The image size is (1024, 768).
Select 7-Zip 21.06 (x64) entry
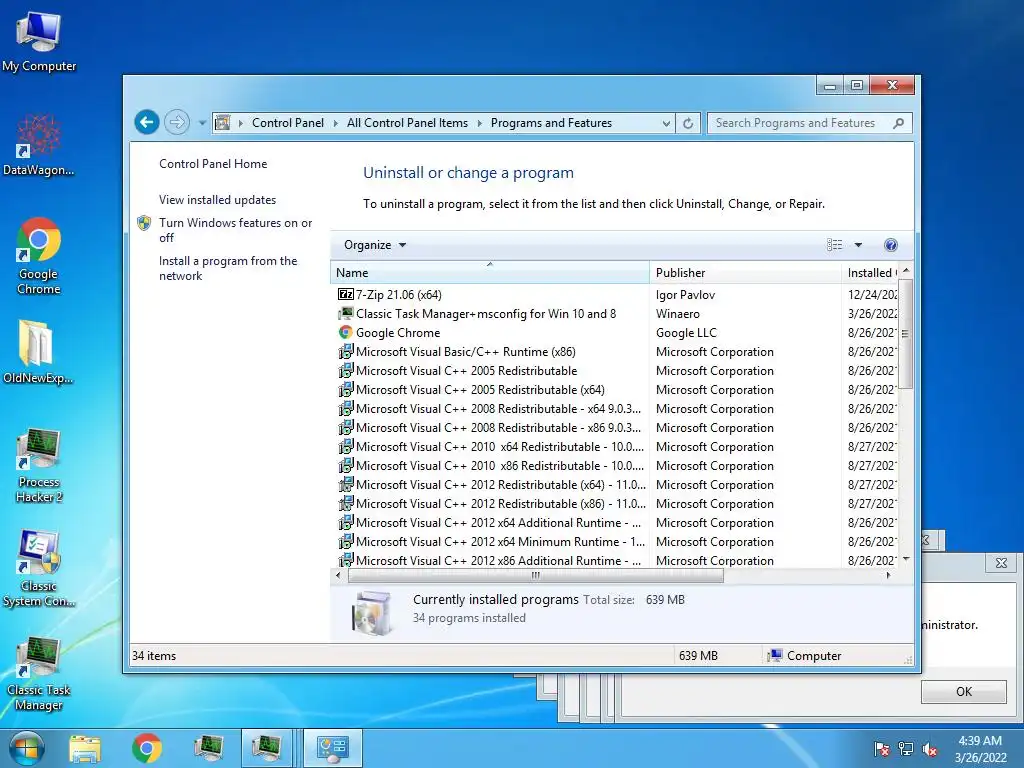pyautogui.click(x=398, y=295)
